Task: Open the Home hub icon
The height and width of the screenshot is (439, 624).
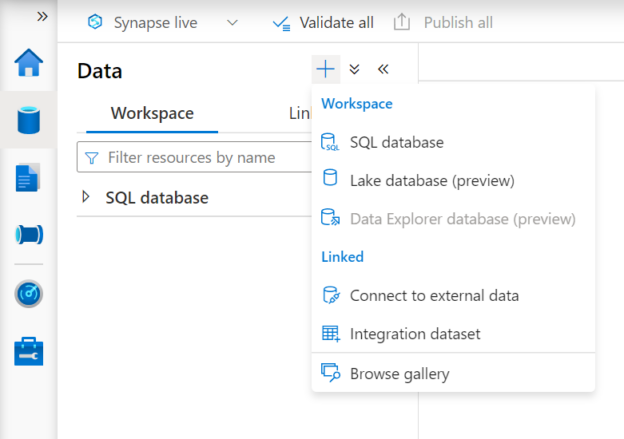Action: (x=29, y=63)
